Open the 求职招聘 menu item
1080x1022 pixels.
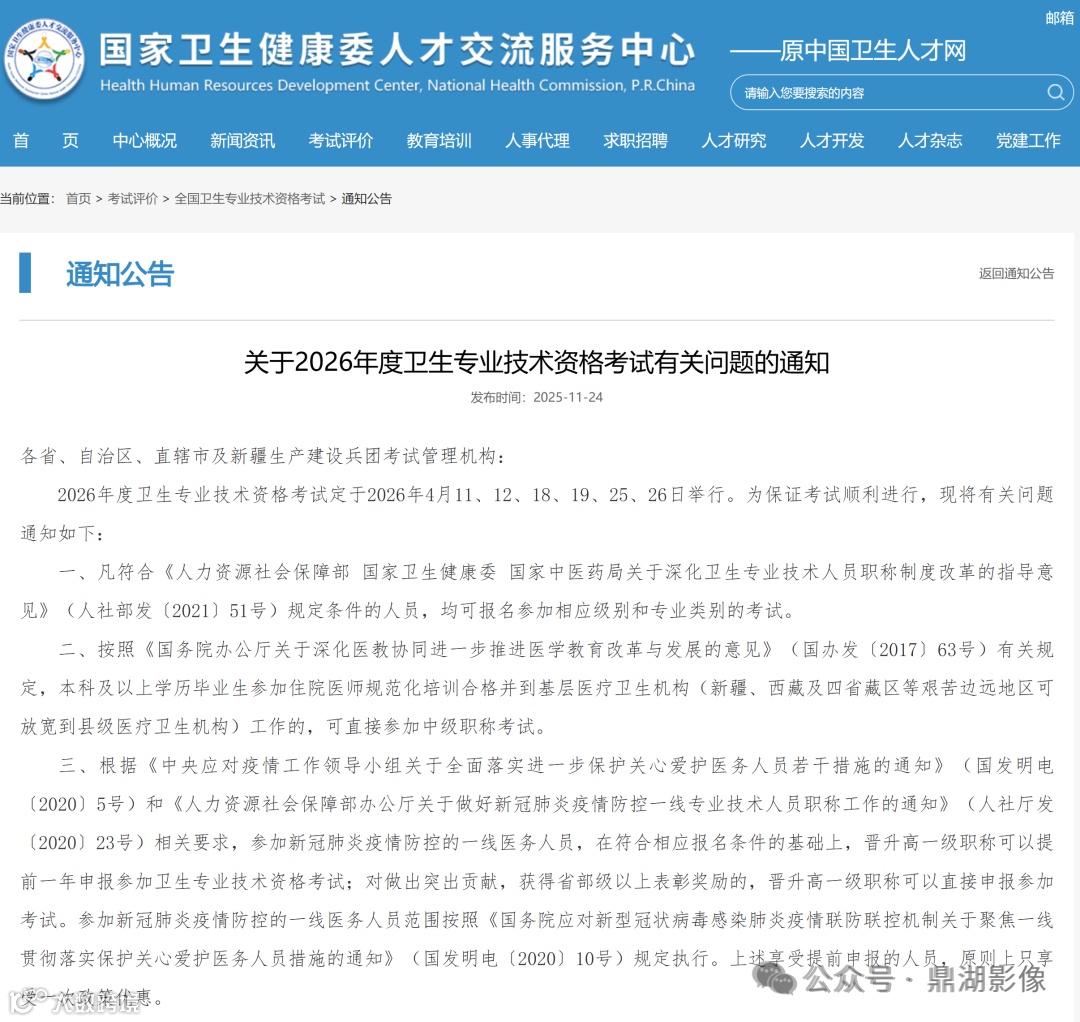[x=635, y=140]
